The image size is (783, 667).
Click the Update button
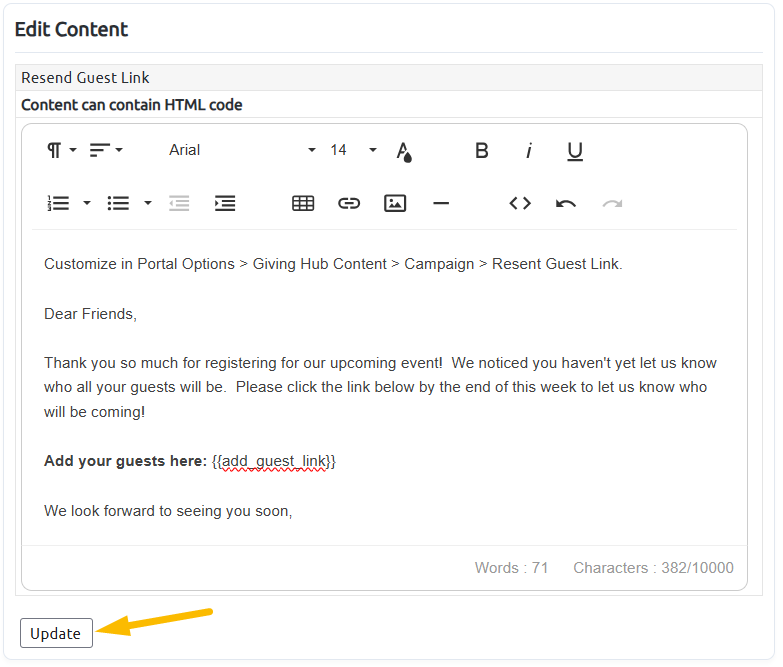56,633
